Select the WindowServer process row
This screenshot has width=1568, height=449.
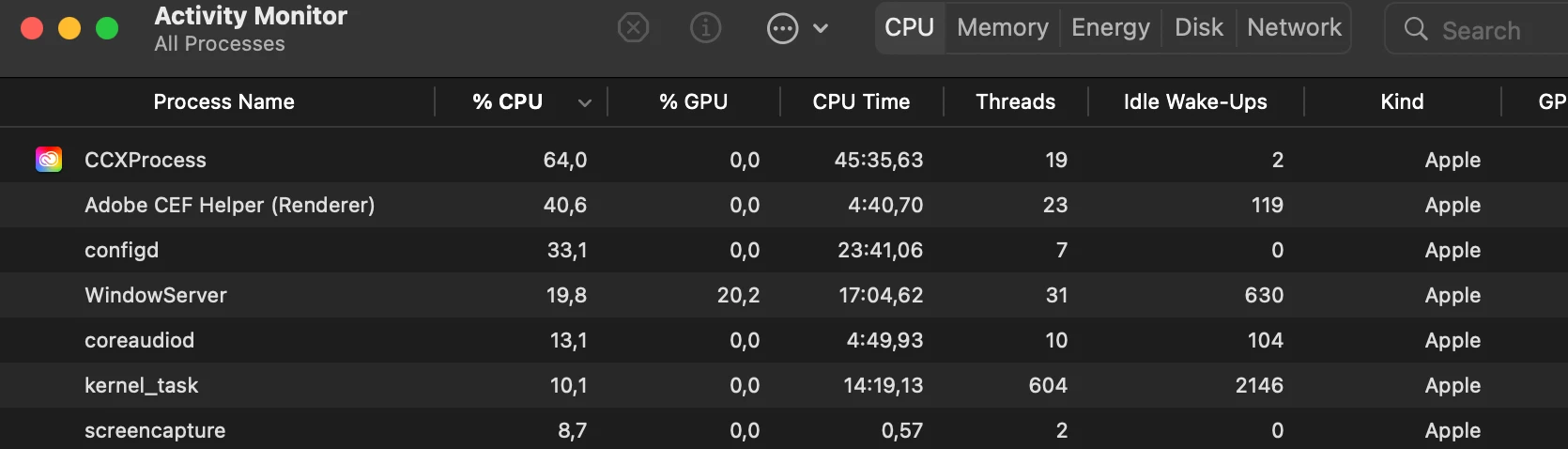pos(784,295)
